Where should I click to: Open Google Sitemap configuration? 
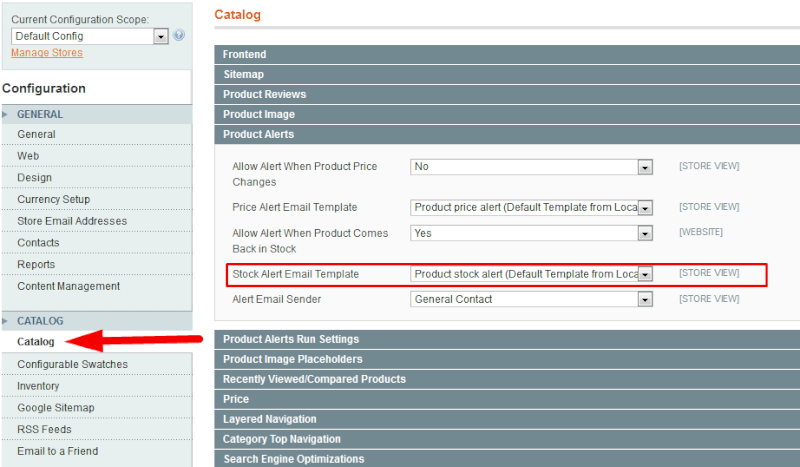pyautogui.click(x=56, y=407)
